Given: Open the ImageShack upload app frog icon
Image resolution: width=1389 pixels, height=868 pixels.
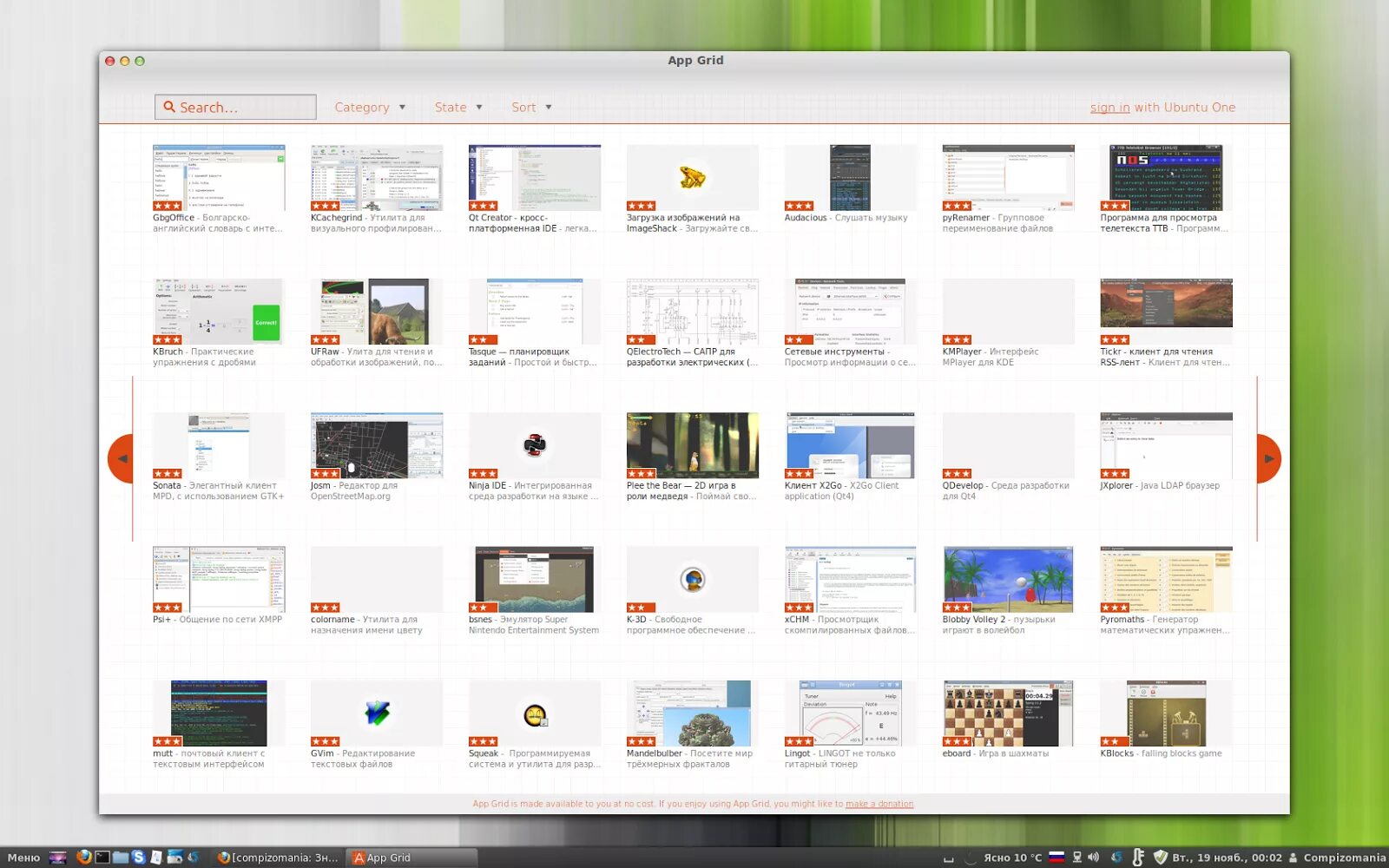Looking at the screenshot, I should pyautogui.click(x=692, y=178).
